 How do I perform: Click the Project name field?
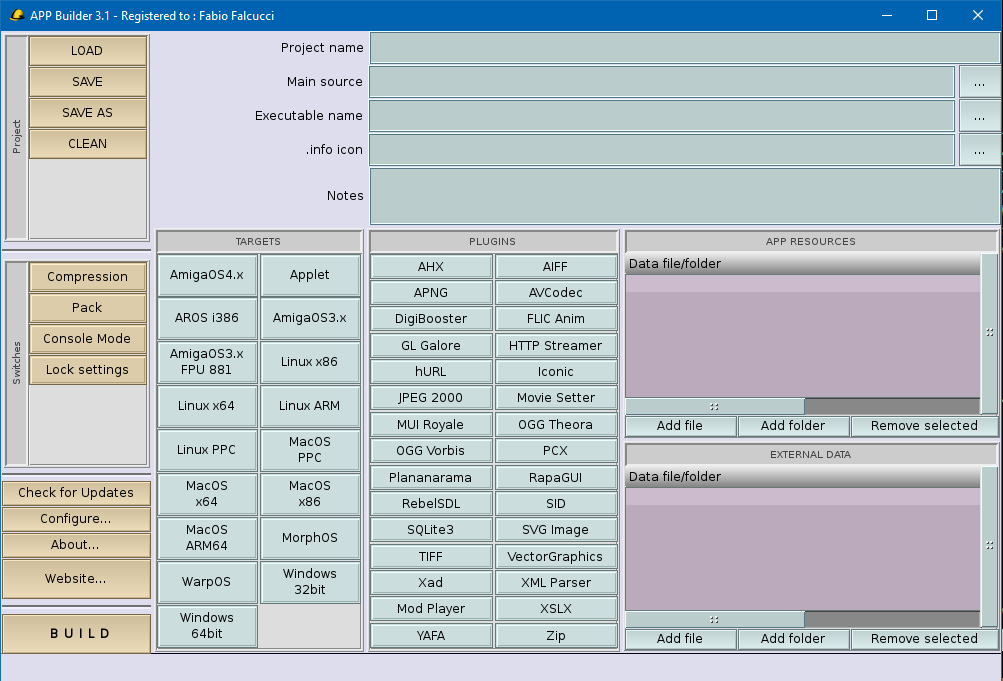[683, 47]
